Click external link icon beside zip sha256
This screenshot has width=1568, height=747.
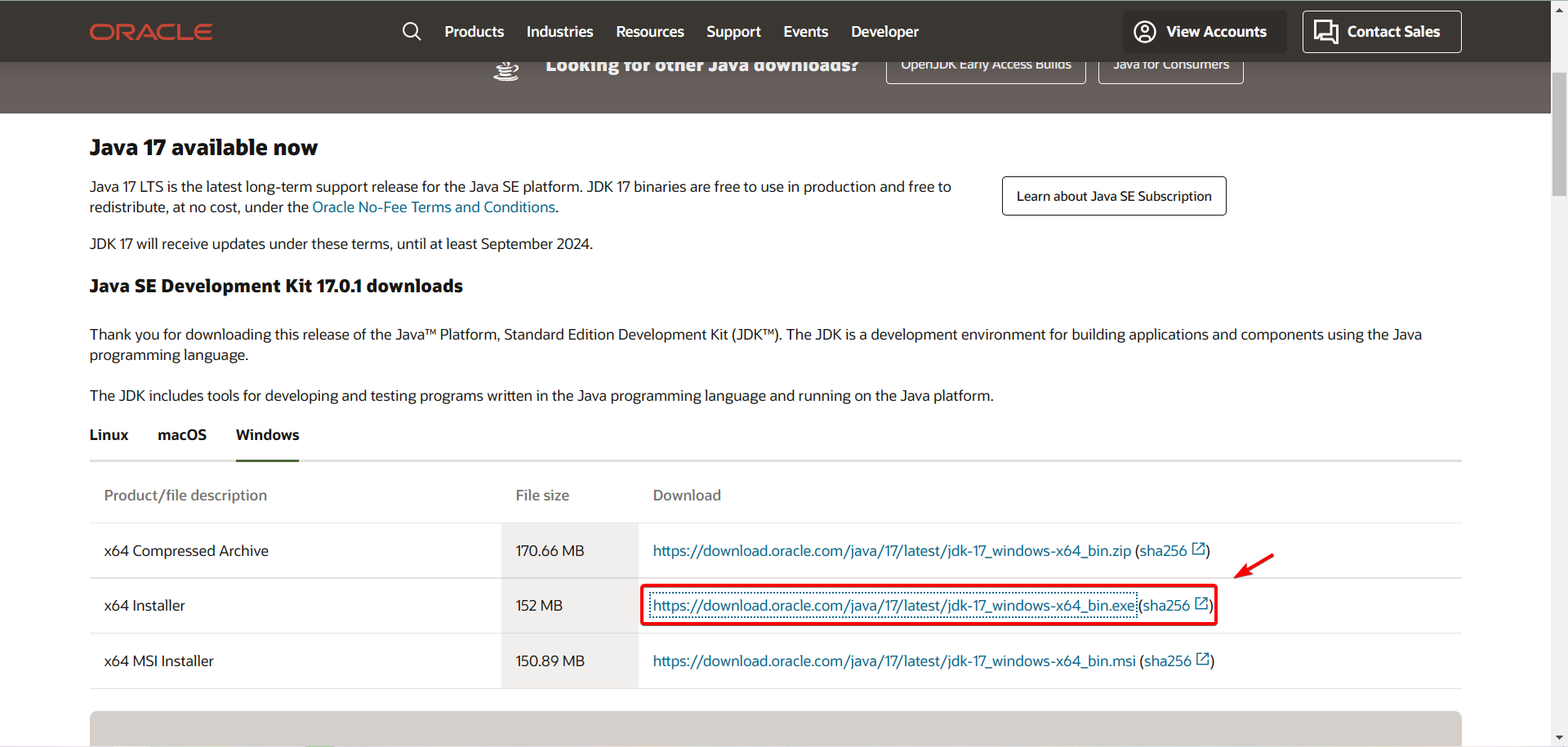(1199, 549)
